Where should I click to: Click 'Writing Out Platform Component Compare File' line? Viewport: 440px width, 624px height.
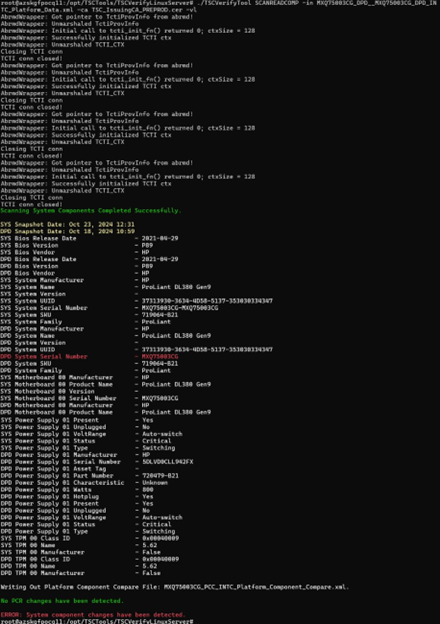175,587
